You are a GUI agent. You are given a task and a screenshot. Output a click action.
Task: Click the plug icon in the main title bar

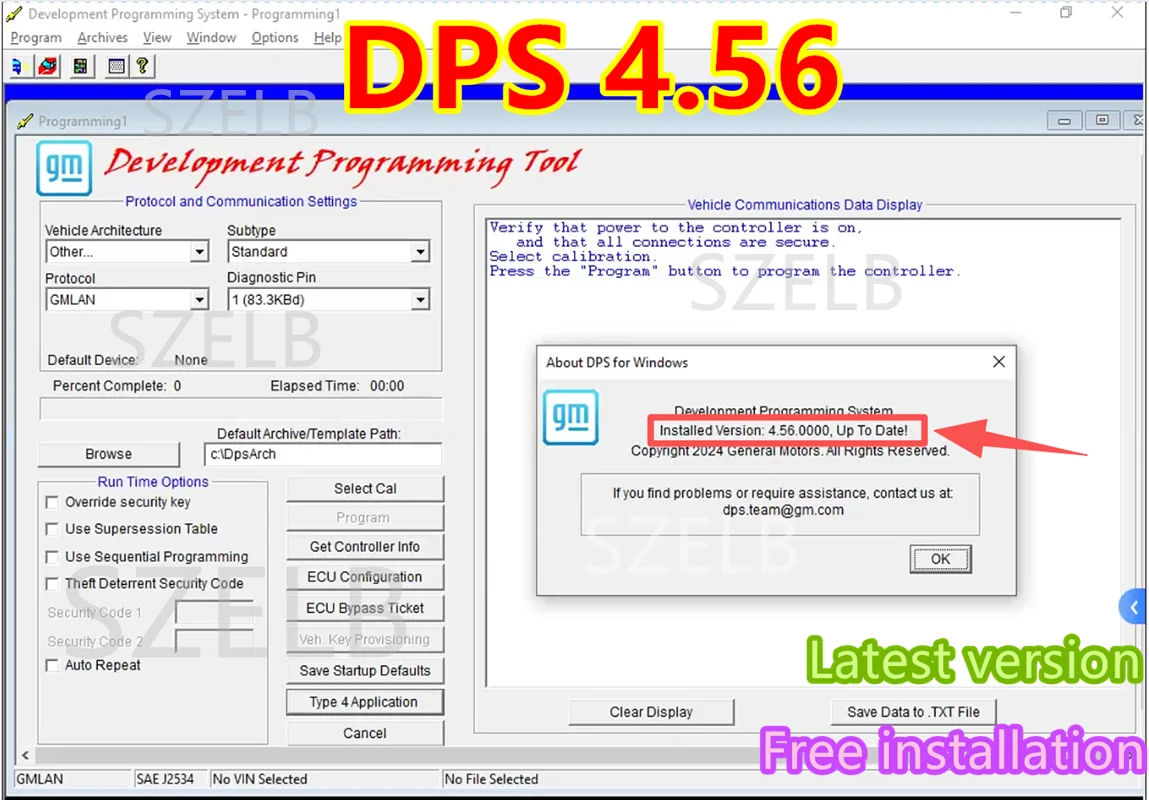click(14, 13)
